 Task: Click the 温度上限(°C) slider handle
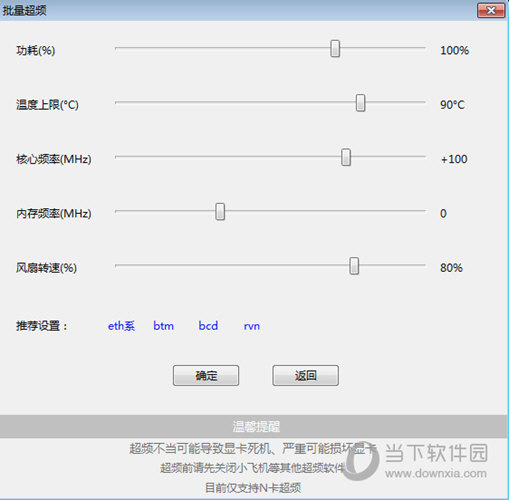pyautogui.click(x=360, y=103)
